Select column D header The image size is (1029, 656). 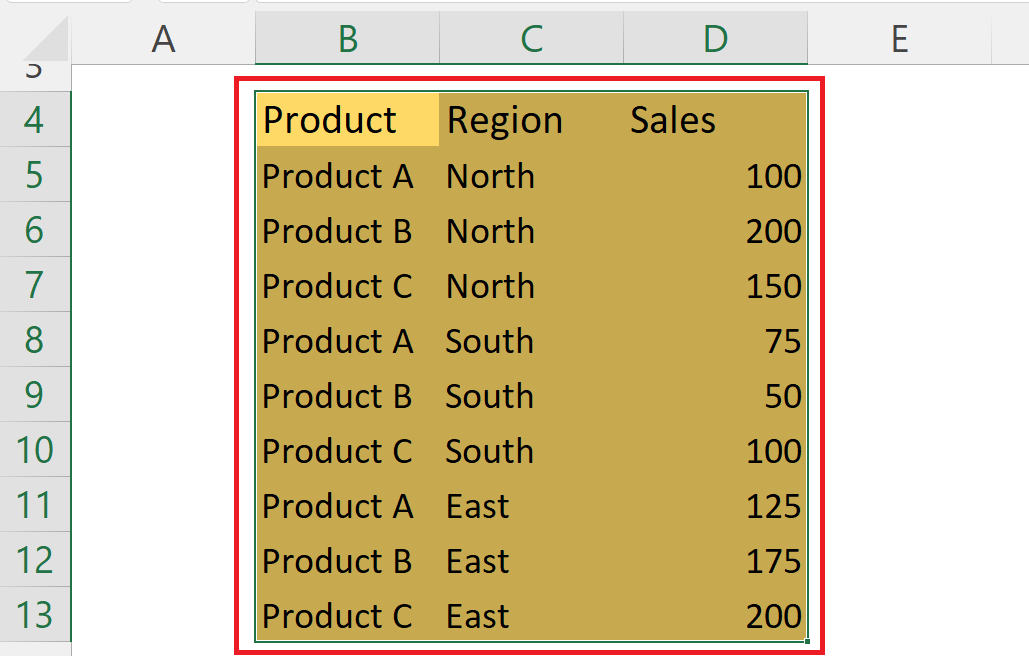point(715,39)
